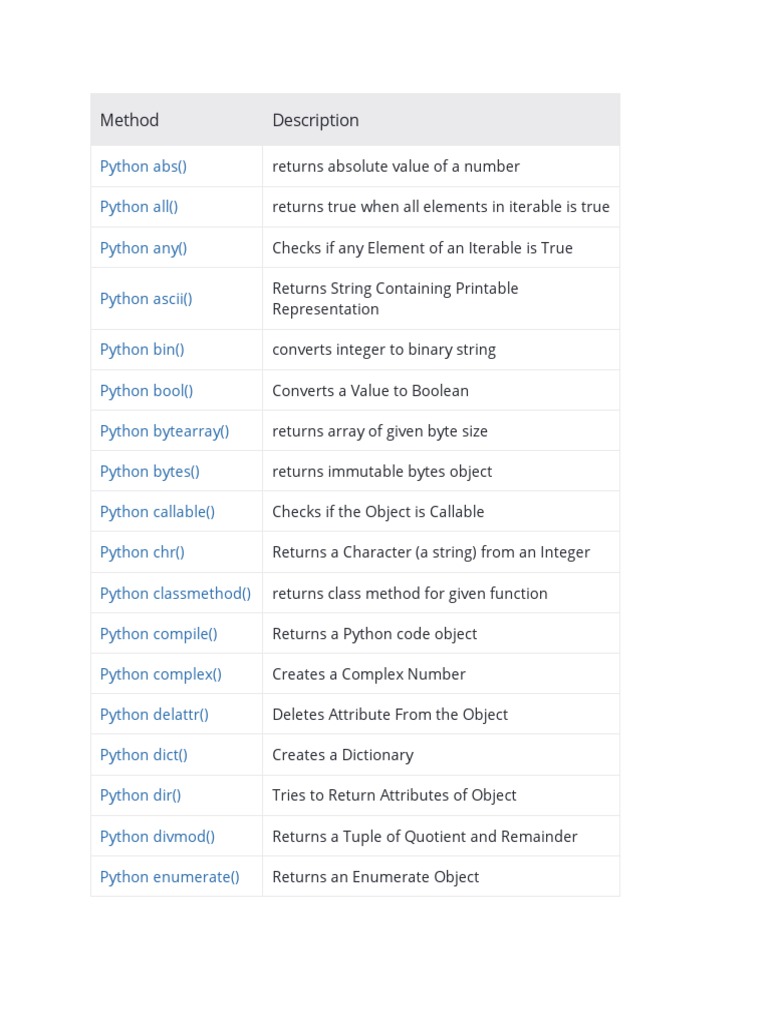Image resolution: width=768 pixels, height=1024 pixels.
Task: Select the Python dir() link
Action: point(140,795)
